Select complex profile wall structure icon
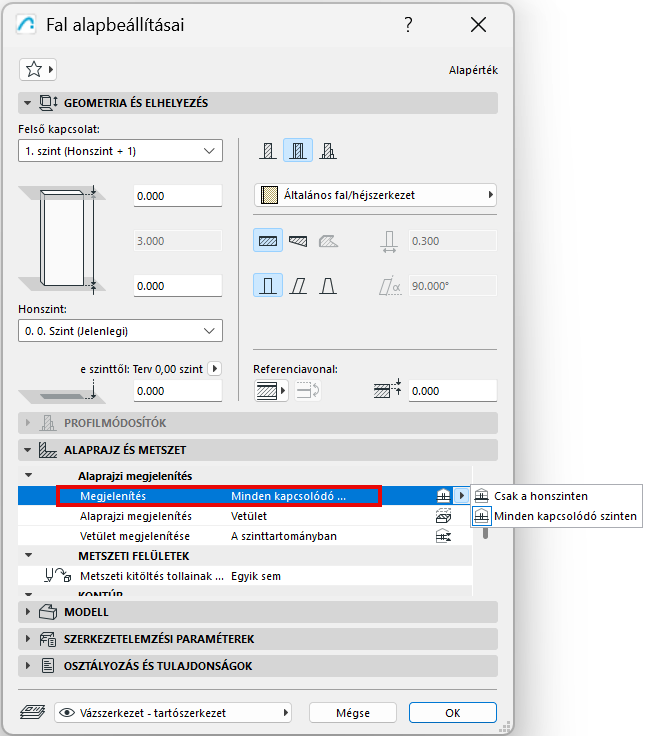The image size is (656, 736). click(x=328, y=151)
